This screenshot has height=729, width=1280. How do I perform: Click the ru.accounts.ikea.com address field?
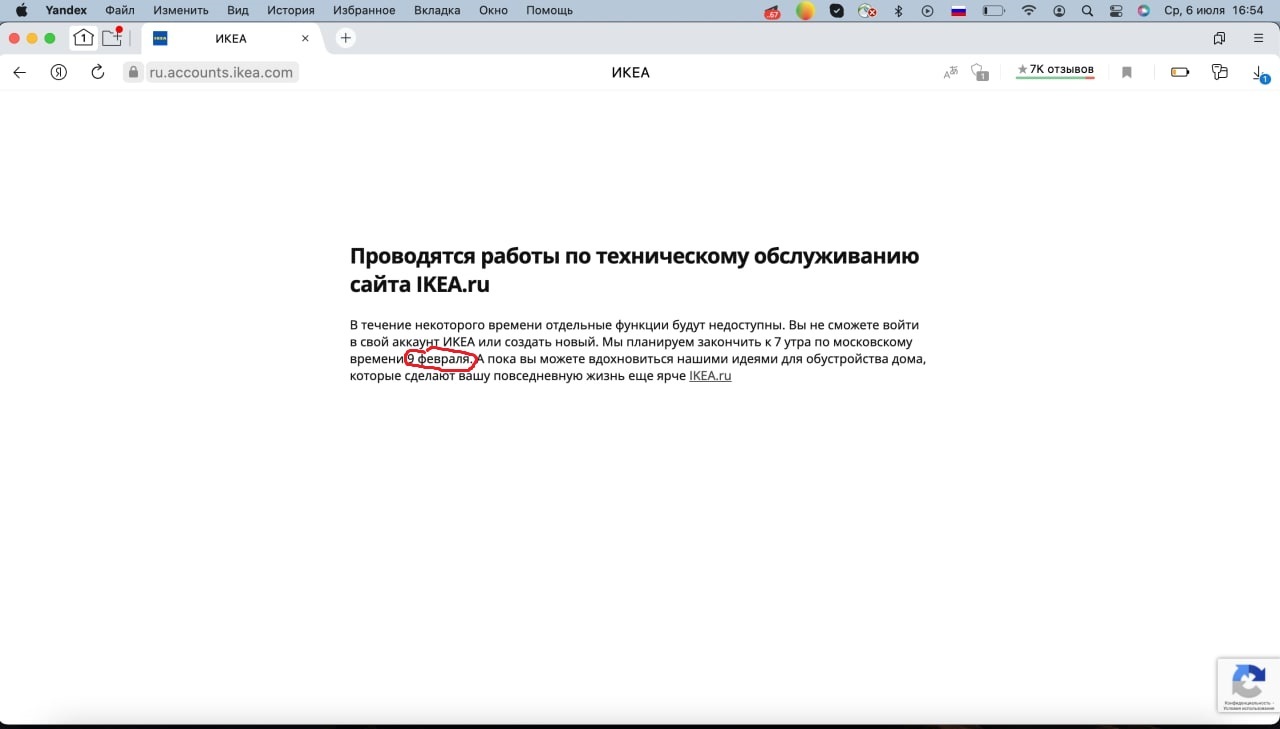coord(221,72)
